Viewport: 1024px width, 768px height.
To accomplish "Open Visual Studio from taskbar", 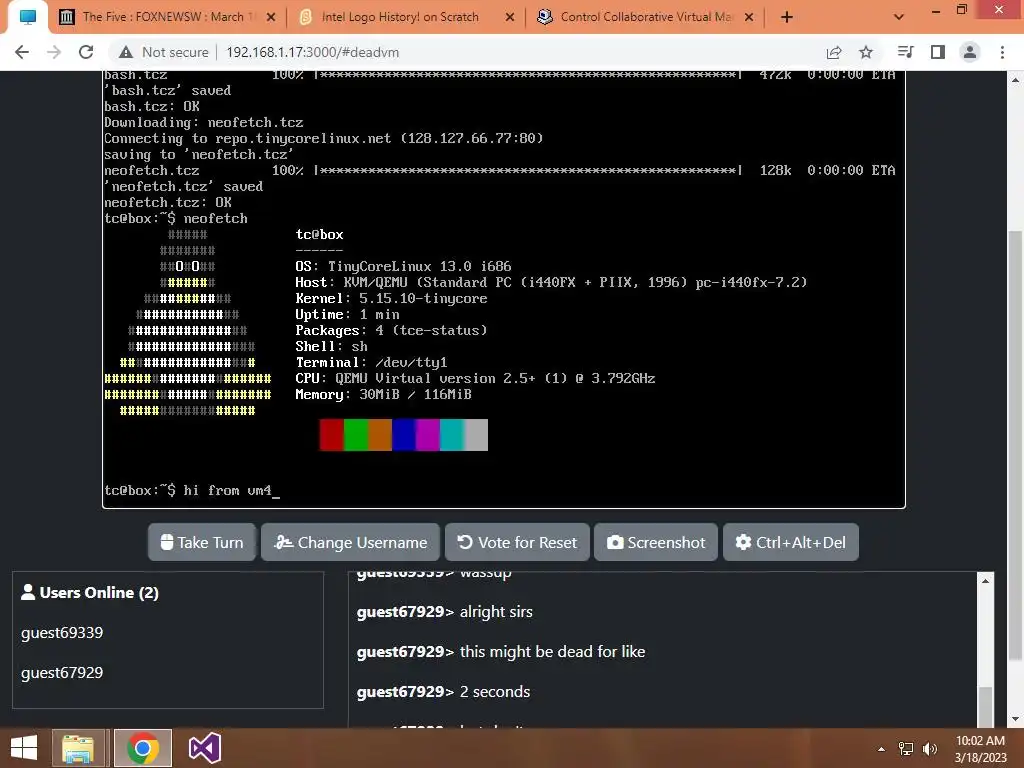I will tap(205, 748).
